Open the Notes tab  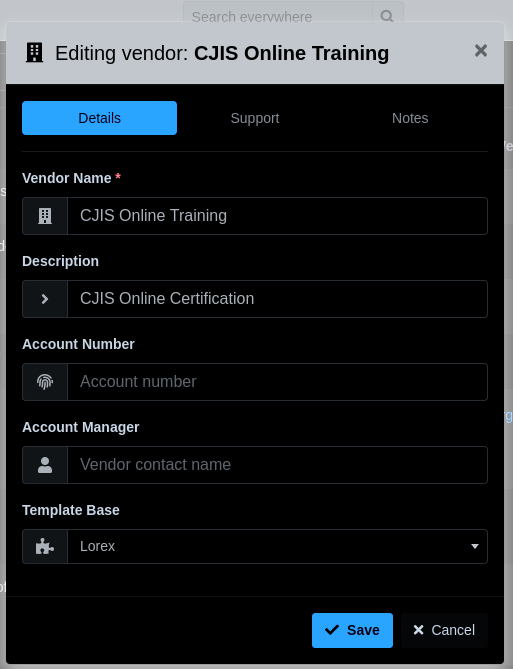pos(410,118)
